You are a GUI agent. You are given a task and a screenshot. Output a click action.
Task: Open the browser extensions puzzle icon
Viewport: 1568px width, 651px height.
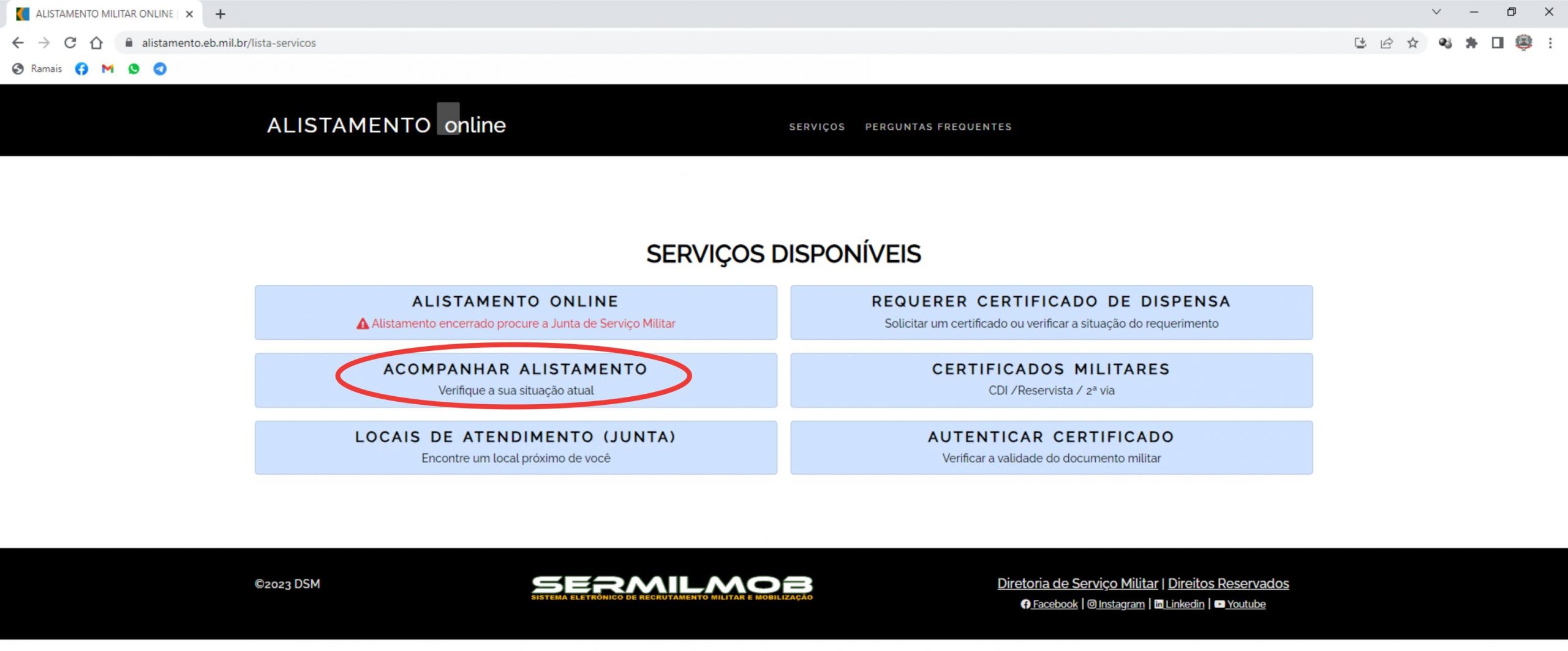click(x=1471, y=43)
